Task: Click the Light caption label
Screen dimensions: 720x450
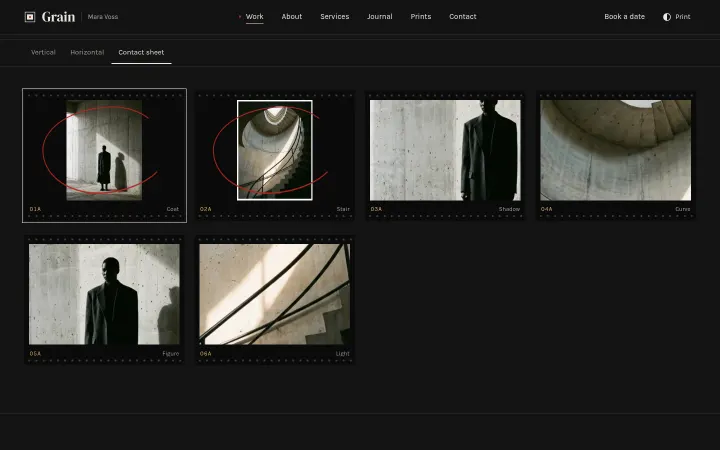Action: pos(343,354)
